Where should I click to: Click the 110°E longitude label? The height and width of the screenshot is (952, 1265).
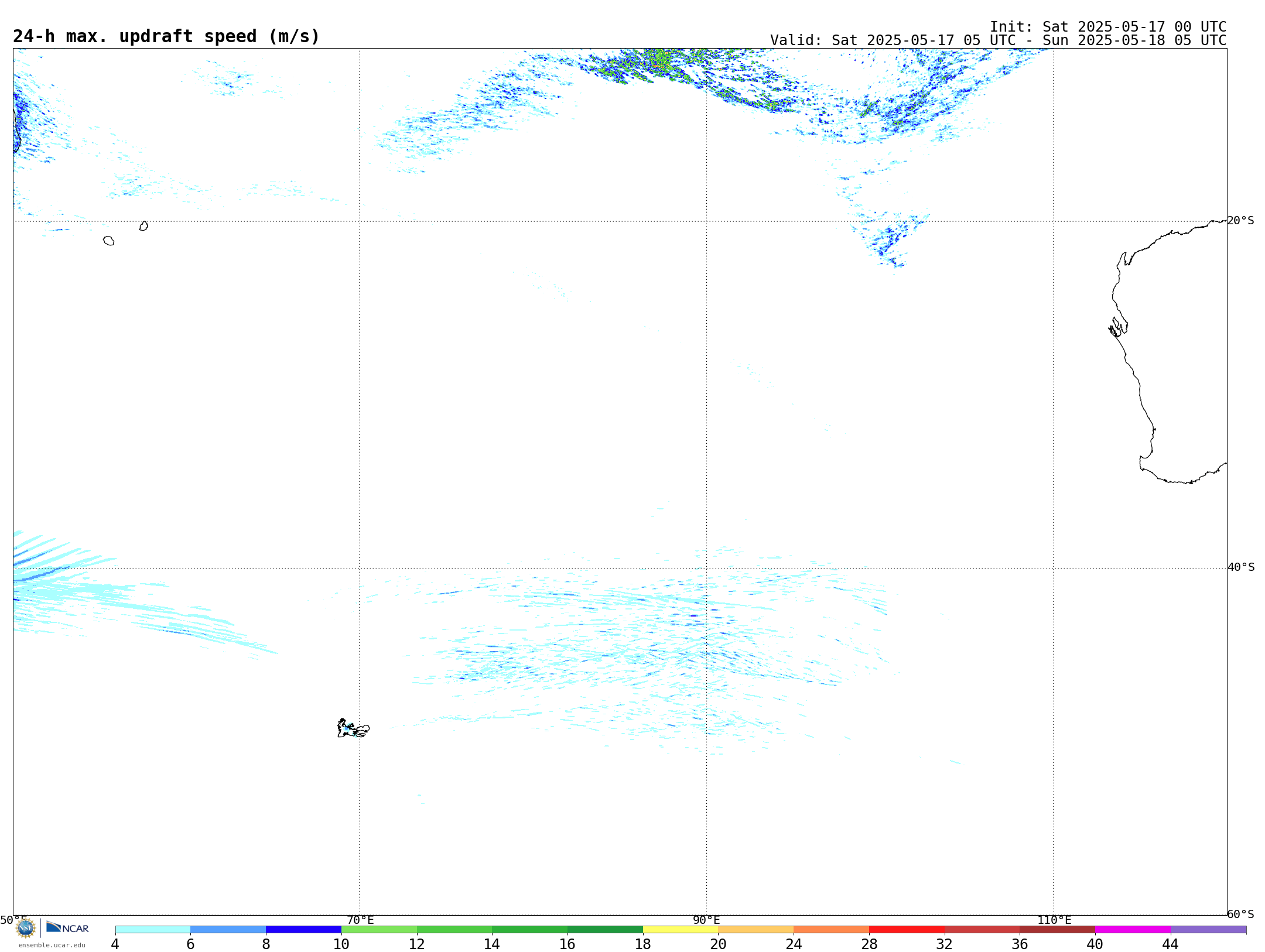point(1054,920)
